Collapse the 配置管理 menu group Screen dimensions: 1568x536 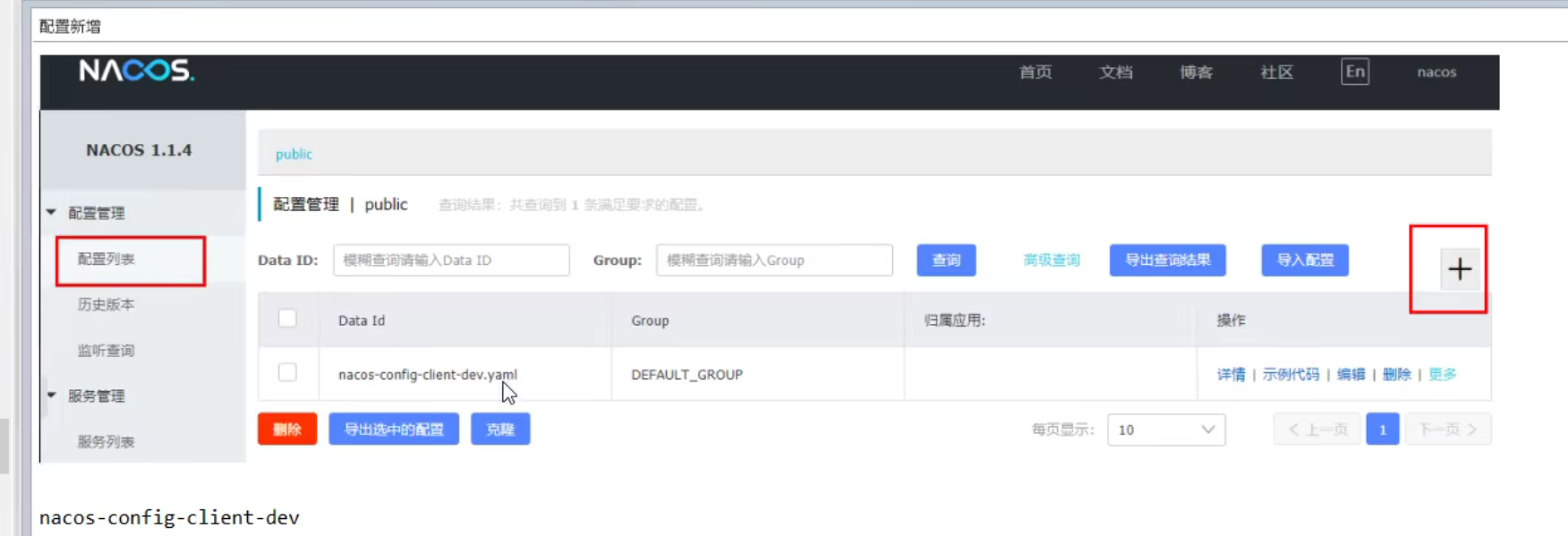coord(51,212)
